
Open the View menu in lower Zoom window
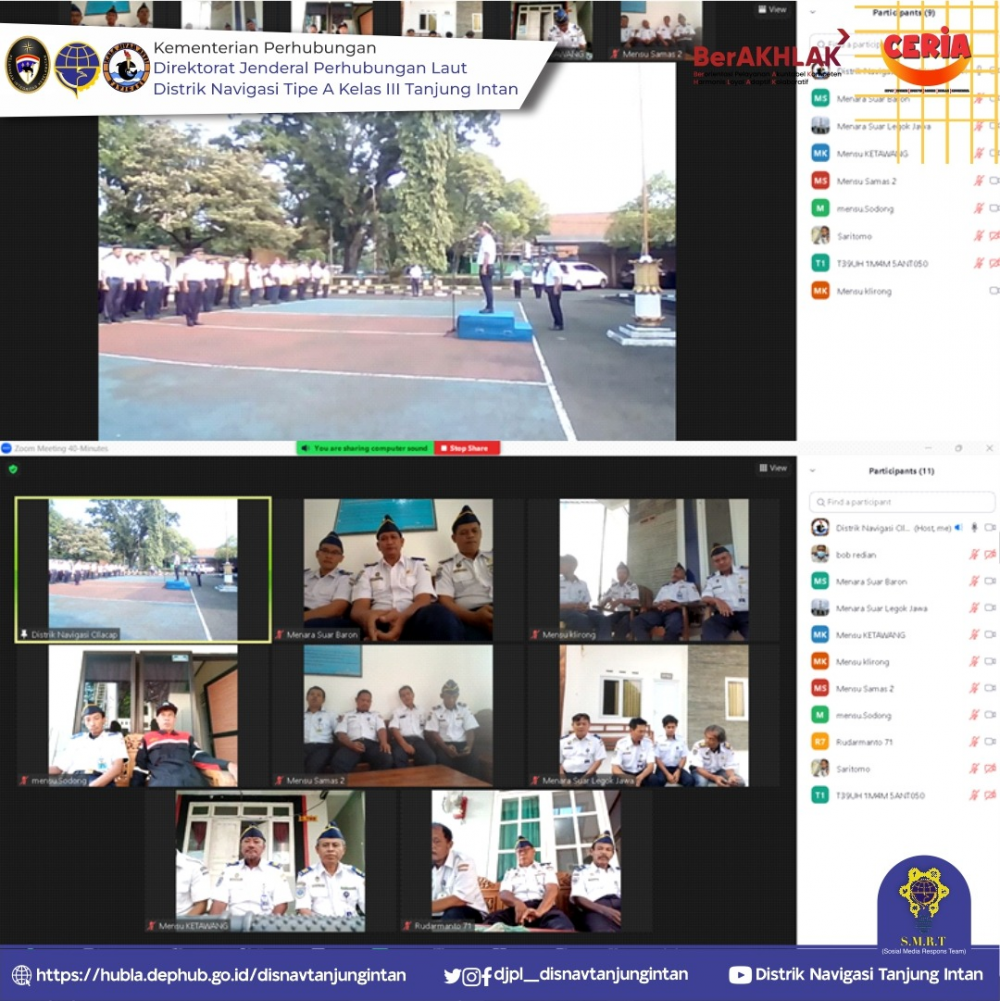773,468
